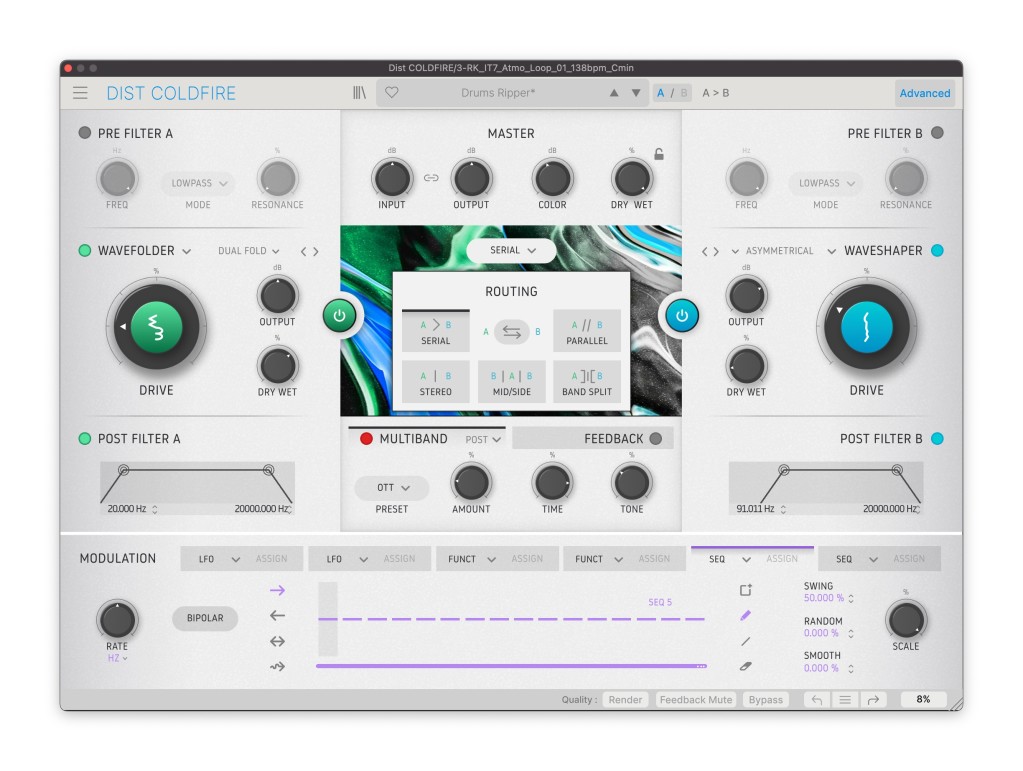Click the dry wet lock icon

658,154
